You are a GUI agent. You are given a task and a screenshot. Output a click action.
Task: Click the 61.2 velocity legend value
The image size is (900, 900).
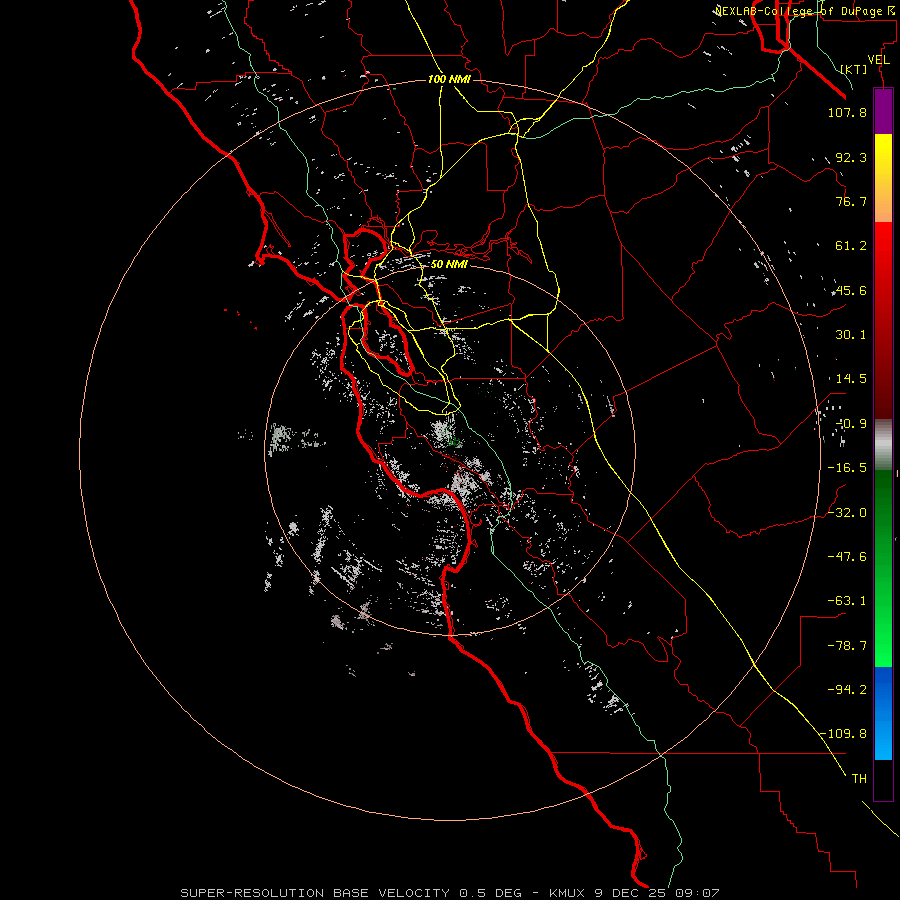pos(851,246)
